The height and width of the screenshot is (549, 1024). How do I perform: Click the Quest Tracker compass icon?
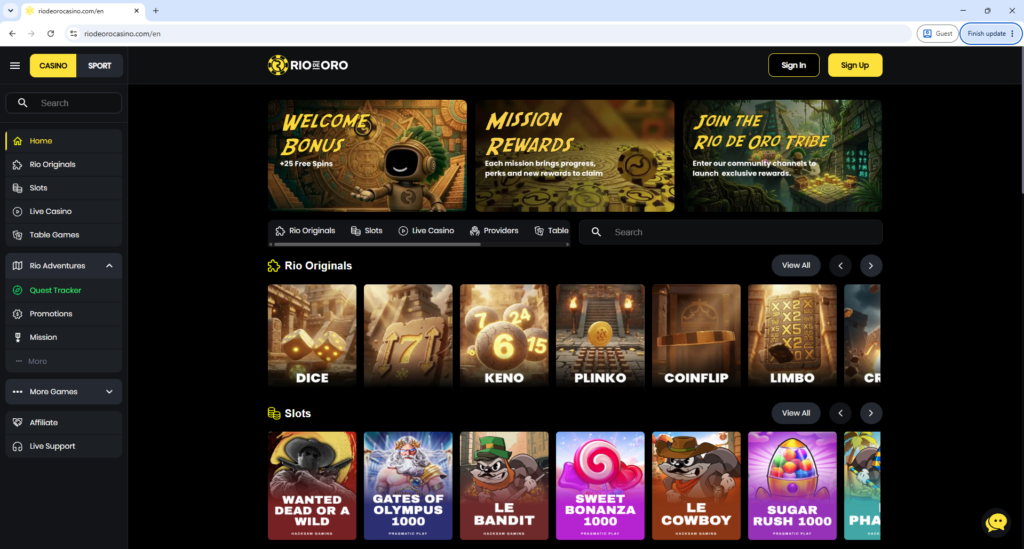(18, 290)
